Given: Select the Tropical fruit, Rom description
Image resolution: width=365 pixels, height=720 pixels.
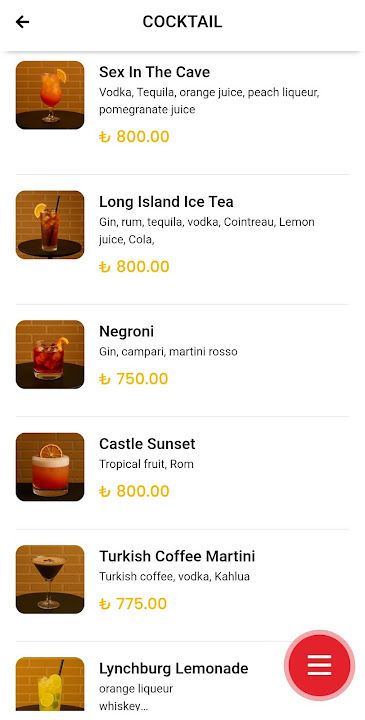Looking at the screenshot, I should click(146, 464).
